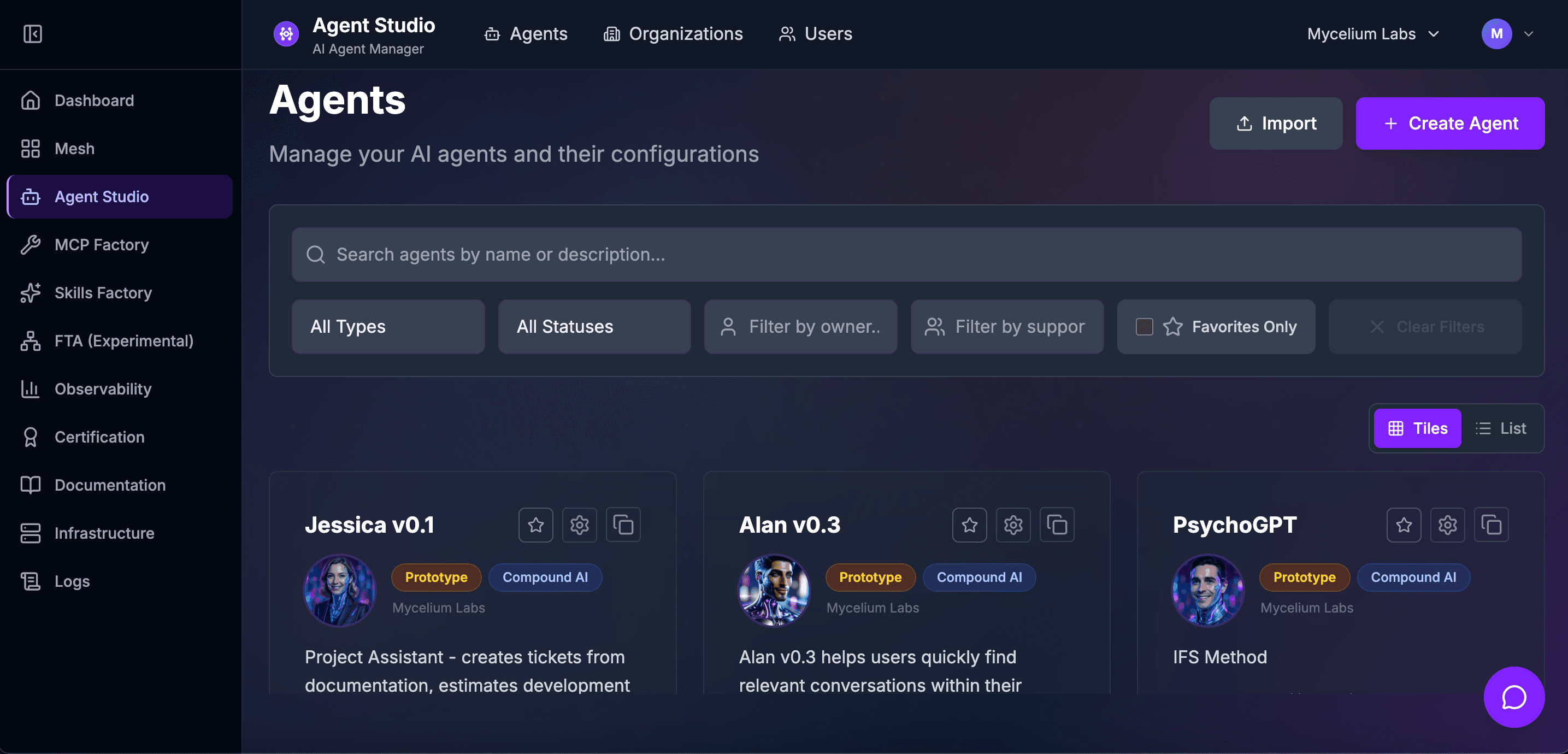Open the Observability panel

coord(103,389)
